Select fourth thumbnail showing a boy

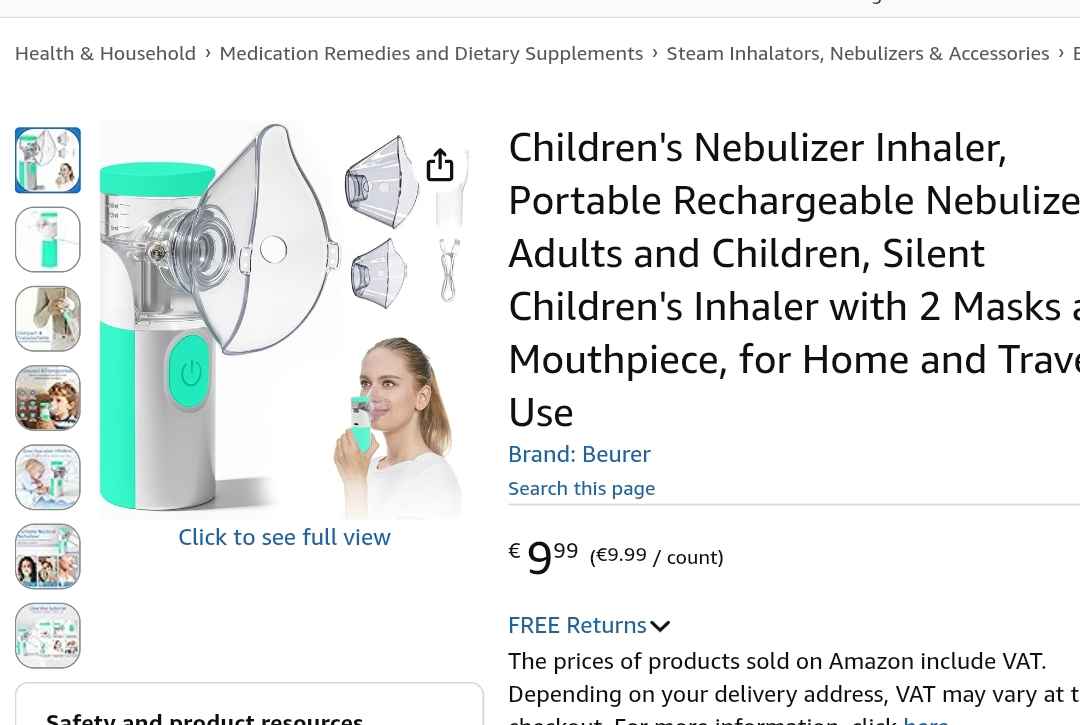[48, 398]
